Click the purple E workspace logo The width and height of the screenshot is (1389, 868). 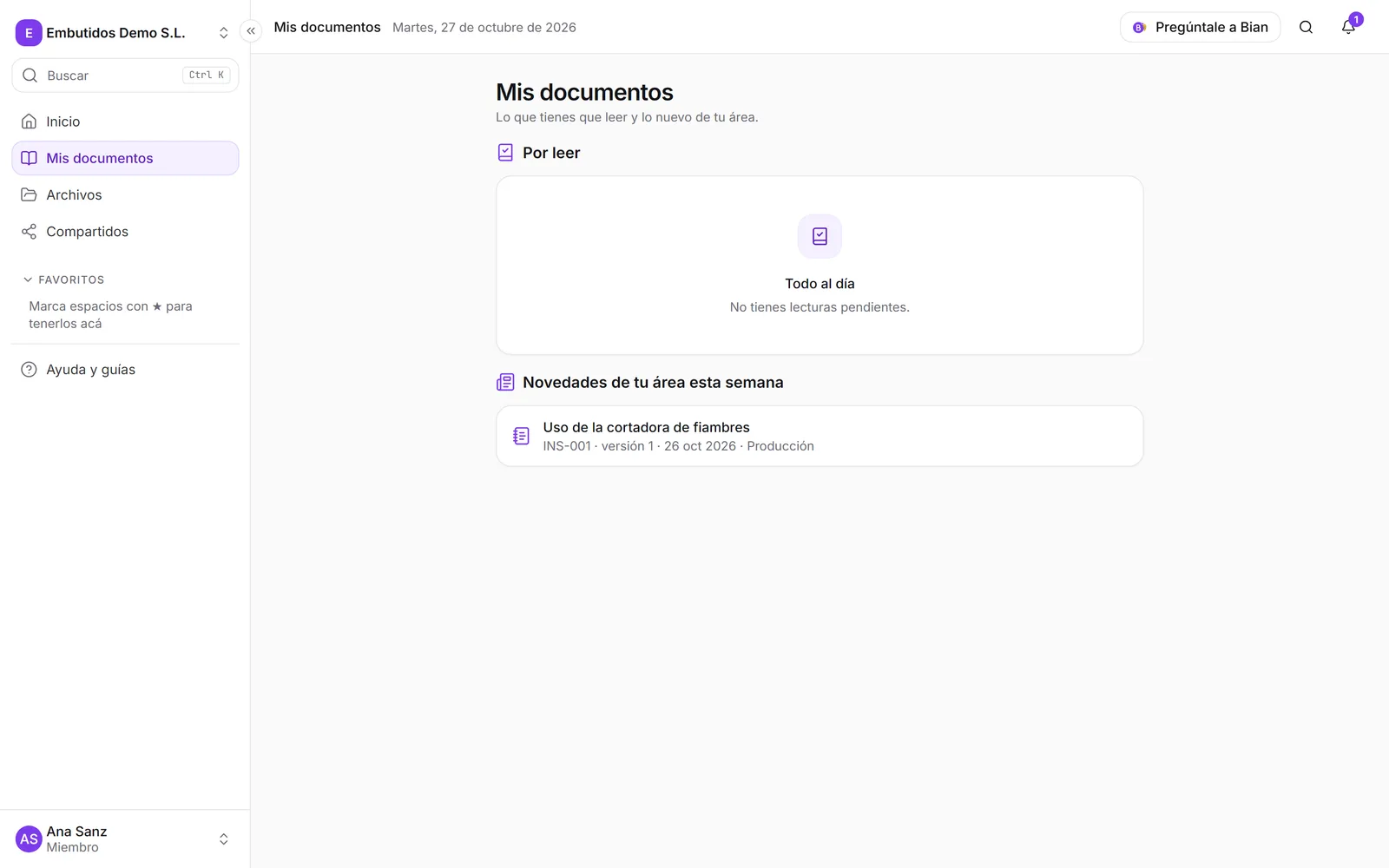coord(29,33)
